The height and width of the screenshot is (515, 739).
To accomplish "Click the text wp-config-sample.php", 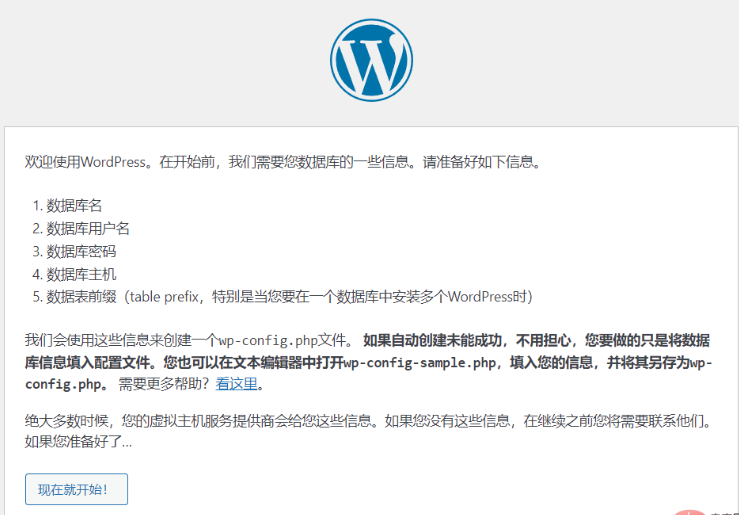I will pos(420,363).
